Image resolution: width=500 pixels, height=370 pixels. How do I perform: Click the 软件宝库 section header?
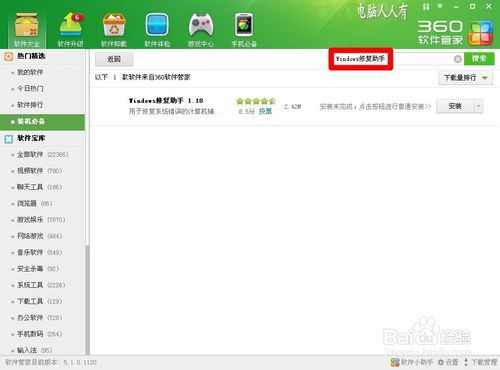pos(31,138)
